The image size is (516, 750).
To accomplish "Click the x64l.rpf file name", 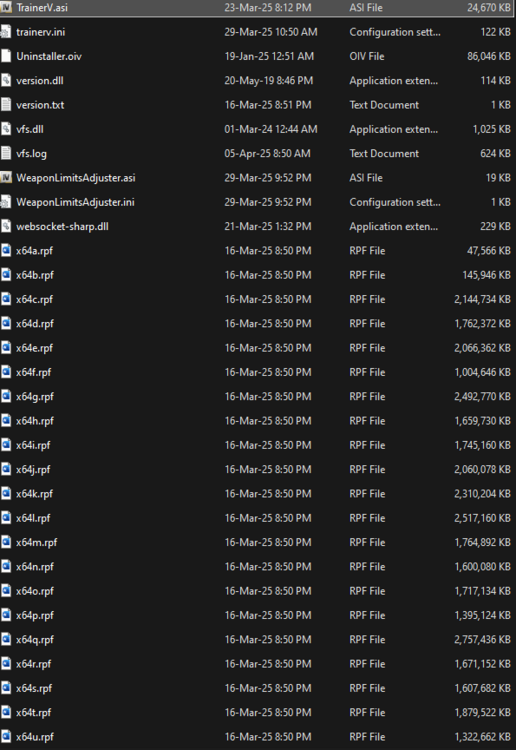I will (x=33, y=518).
